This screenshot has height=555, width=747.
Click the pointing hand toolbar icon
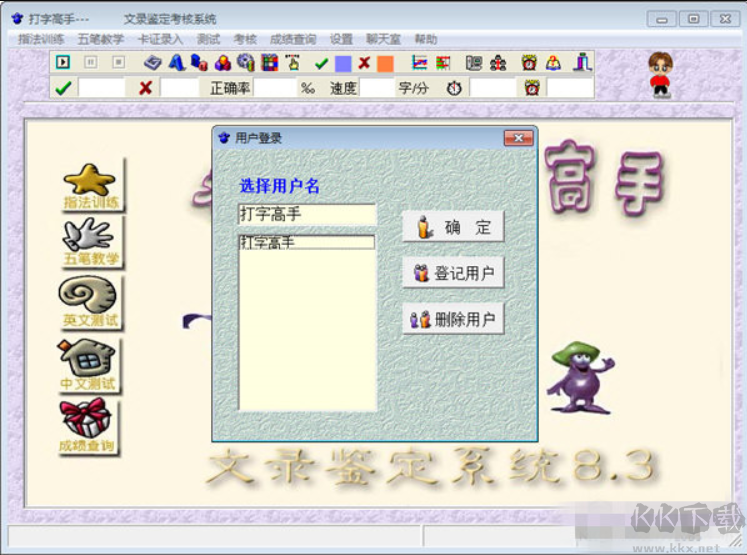click(x=293, y=63)
